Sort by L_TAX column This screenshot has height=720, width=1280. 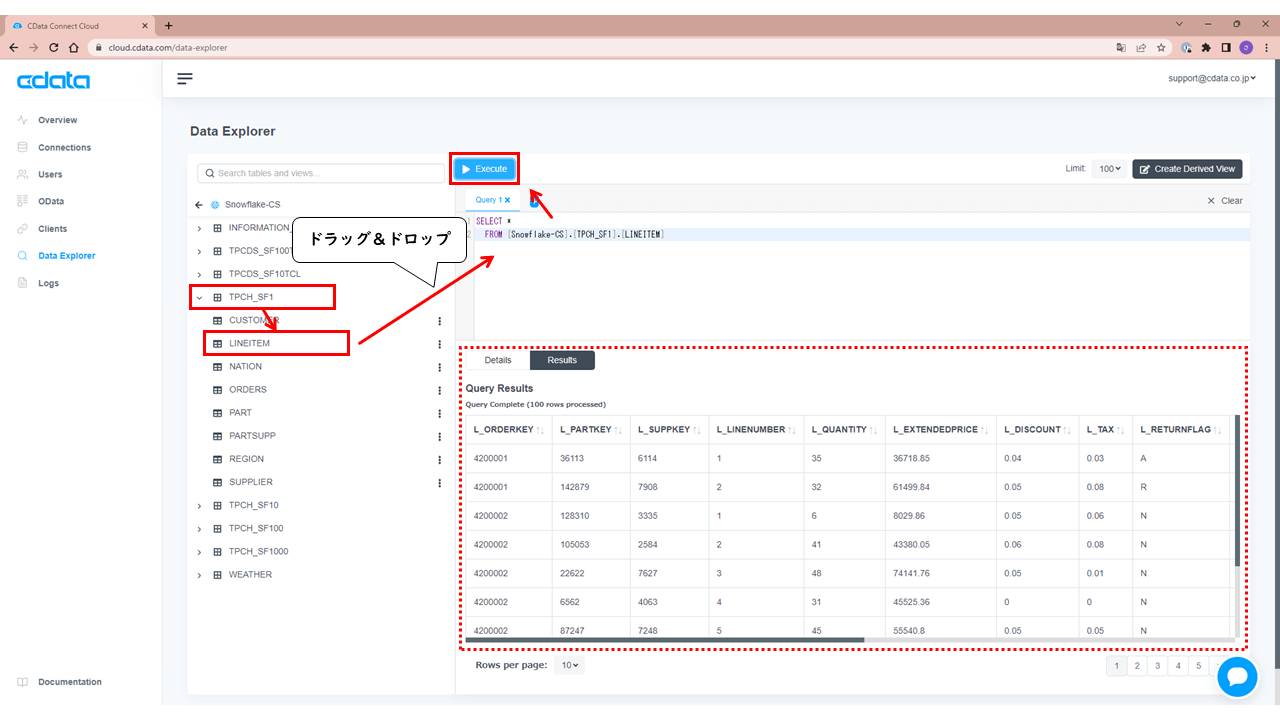point(1121,430)
